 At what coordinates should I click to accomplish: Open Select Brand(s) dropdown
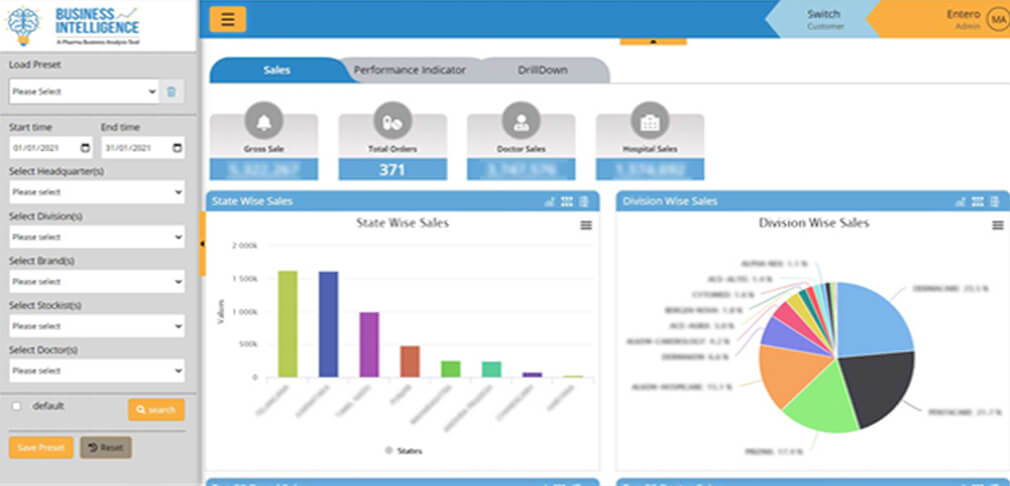pyautogui.click(x=96, y=281)
